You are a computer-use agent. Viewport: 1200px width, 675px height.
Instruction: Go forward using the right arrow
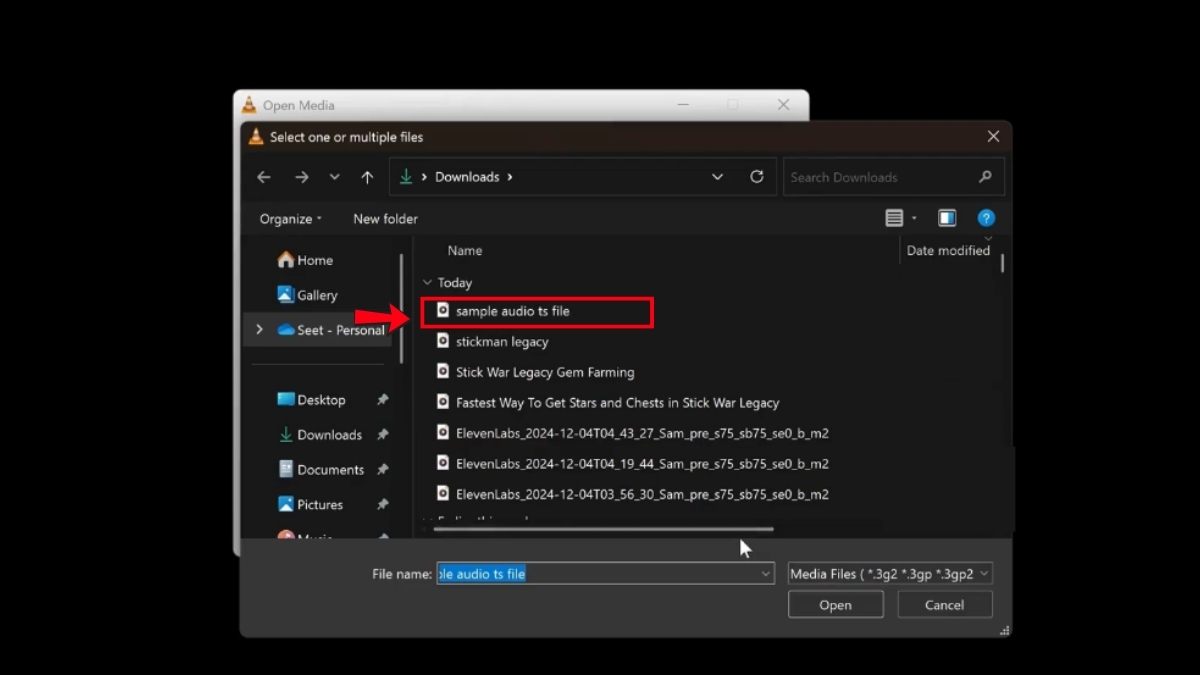point(301,177)
